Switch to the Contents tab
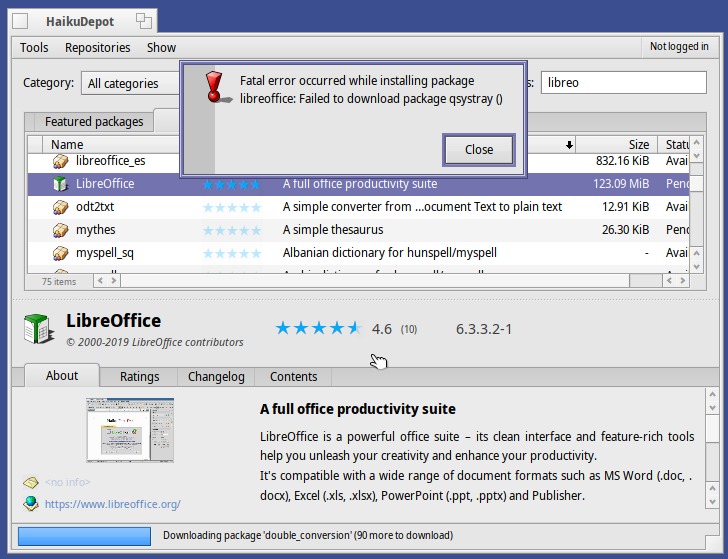This screenshot has width=728, height=559. [x=293, y=377]
